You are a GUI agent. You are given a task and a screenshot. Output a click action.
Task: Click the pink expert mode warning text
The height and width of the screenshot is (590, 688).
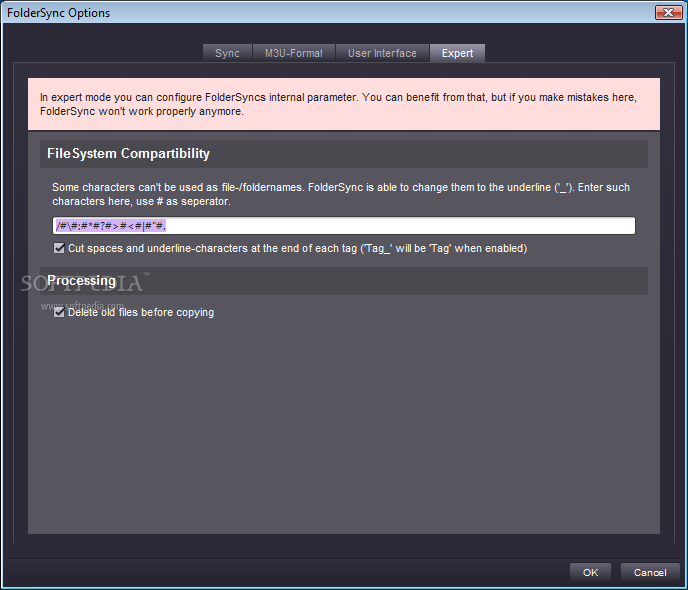point(338,104)
